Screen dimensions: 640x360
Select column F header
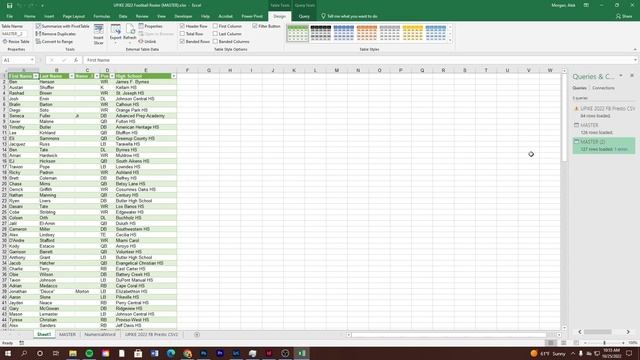(187, 70)
